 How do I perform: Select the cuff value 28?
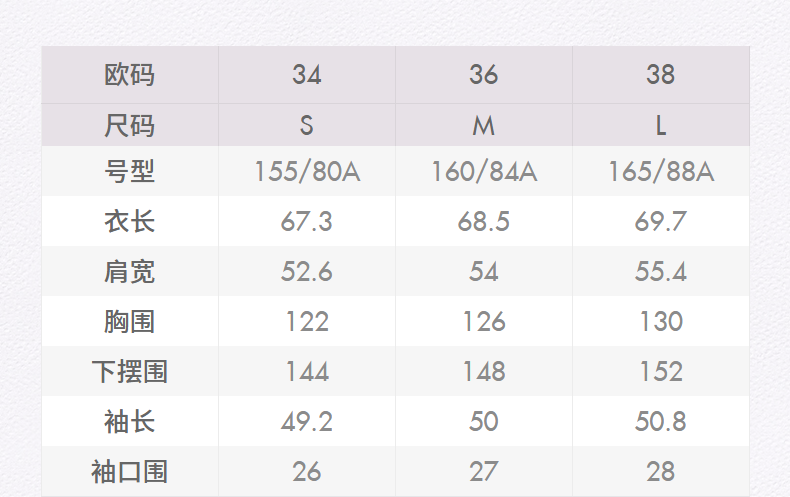661,471
